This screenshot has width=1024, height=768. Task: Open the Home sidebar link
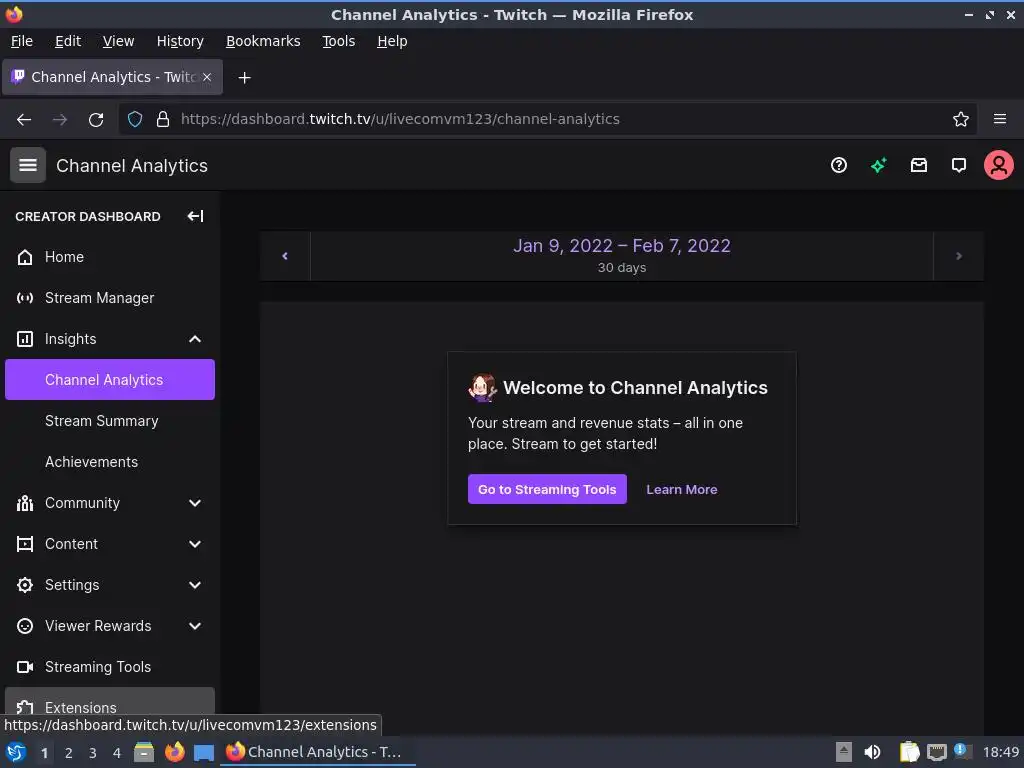(110, 257)
